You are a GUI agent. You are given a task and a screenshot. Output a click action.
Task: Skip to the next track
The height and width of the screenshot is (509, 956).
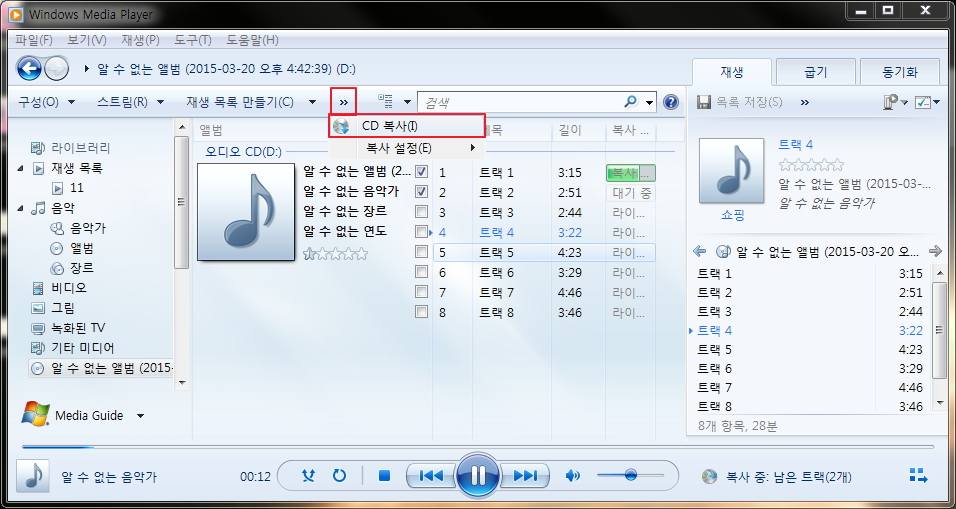coord(524,475)
